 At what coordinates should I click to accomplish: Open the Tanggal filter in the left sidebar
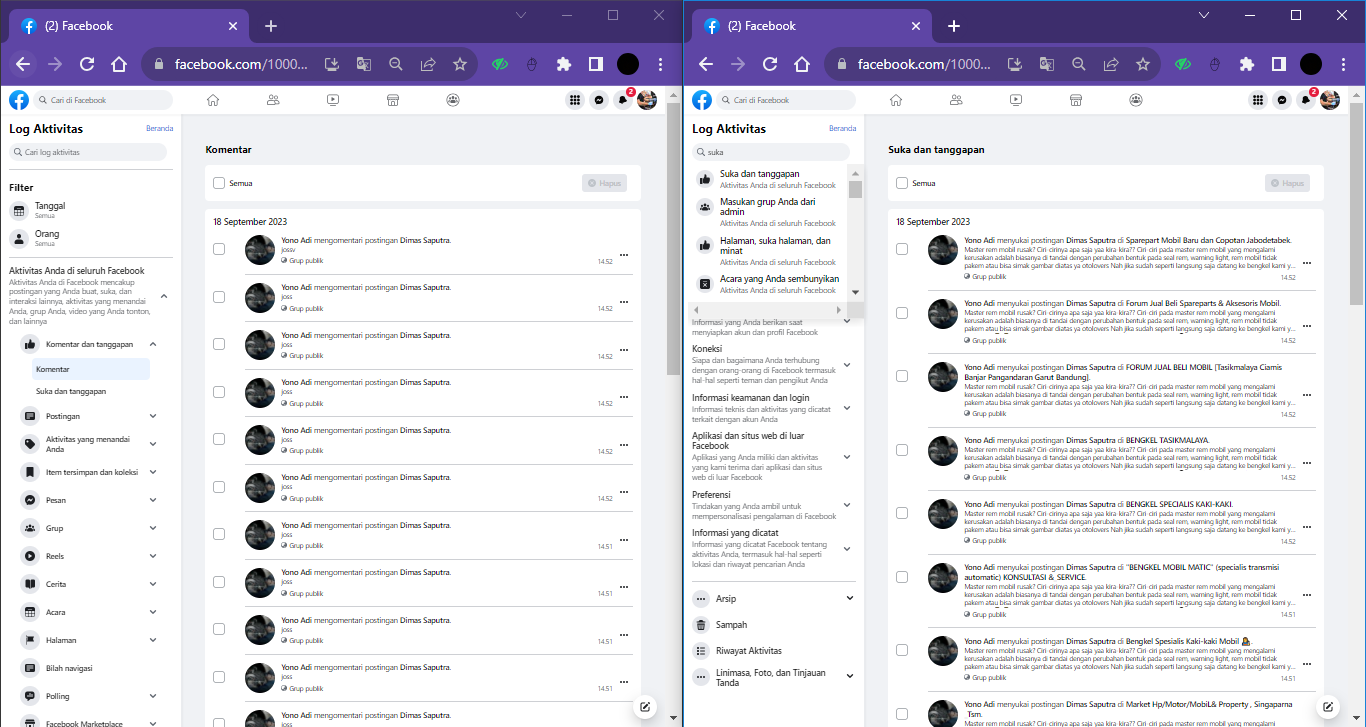pos(90,210)
